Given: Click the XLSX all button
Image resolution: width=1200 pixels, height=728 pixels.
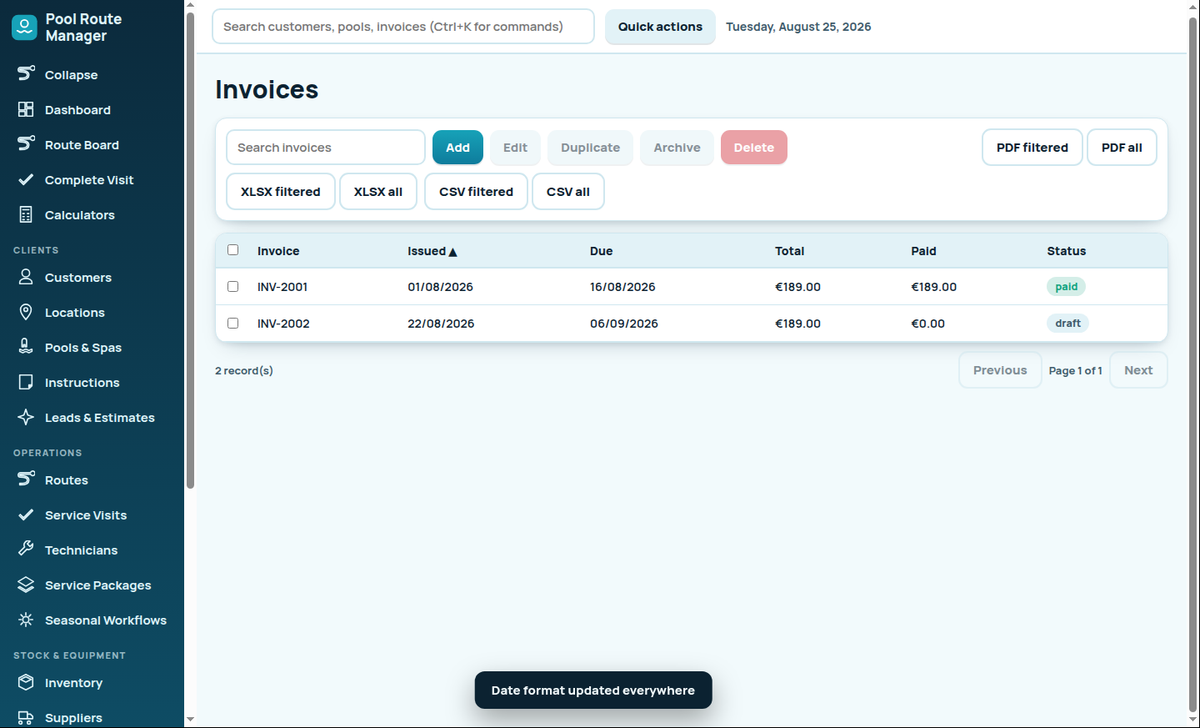Looking at the screenshot, I should click(378, 192).
